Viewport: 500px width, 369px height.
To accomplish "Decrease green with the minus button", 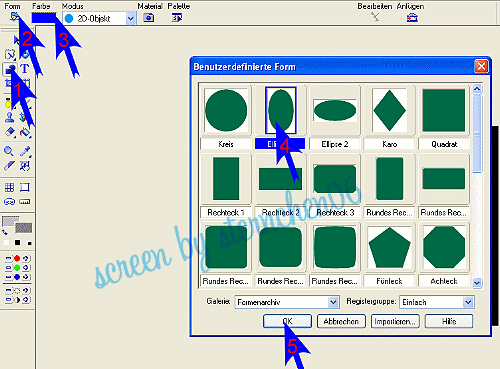I will click(x=8, y=268).
